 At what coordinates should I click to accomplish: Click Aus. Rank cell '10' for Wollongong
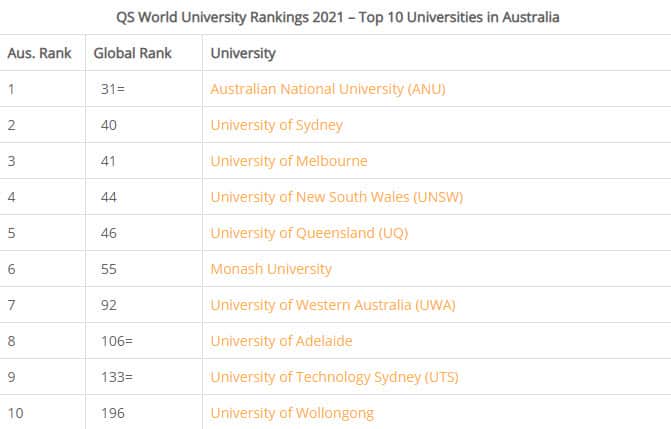(x=15, y=413)
